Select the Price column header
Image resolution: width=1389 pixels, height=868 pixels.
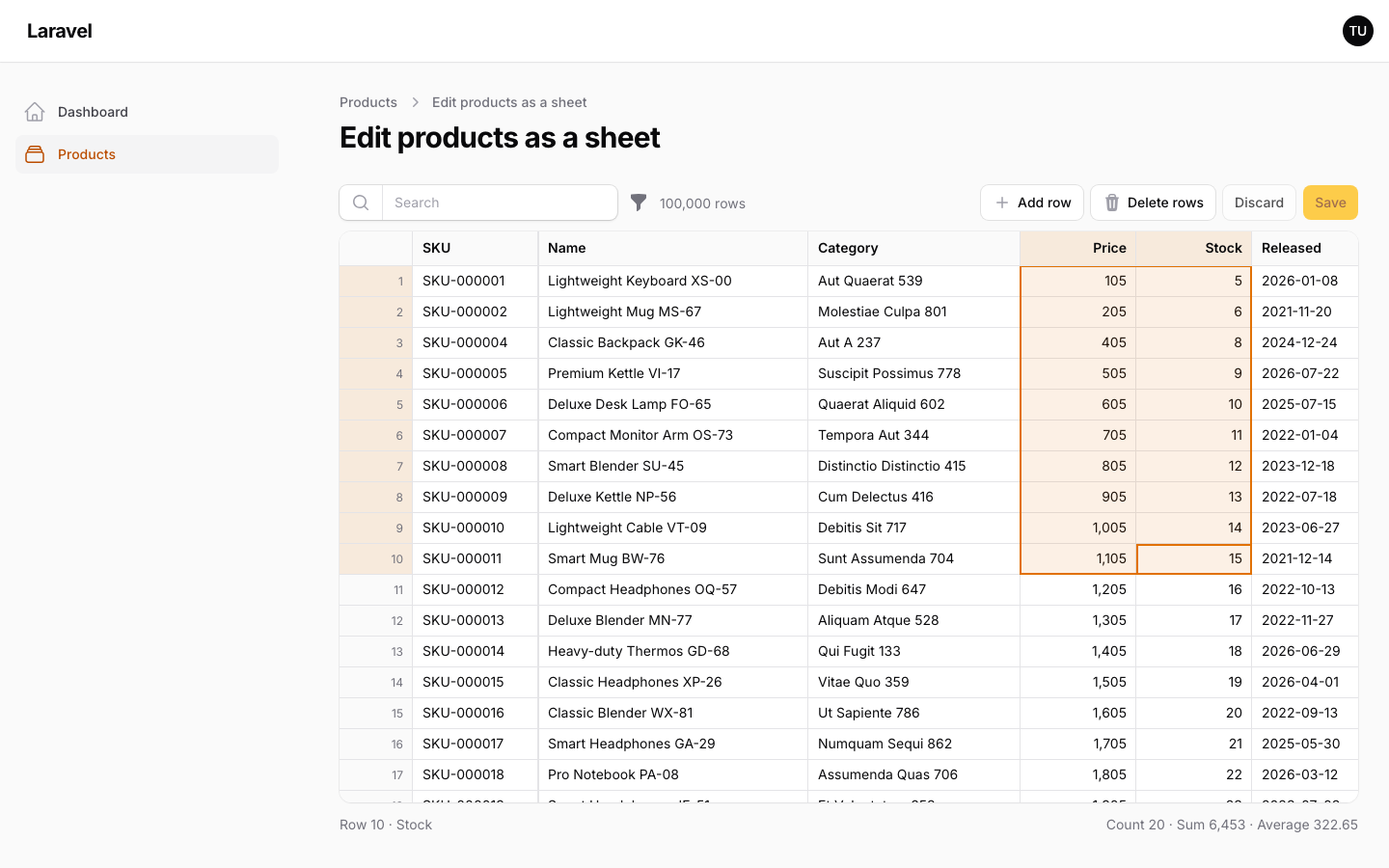(1078, 248)
